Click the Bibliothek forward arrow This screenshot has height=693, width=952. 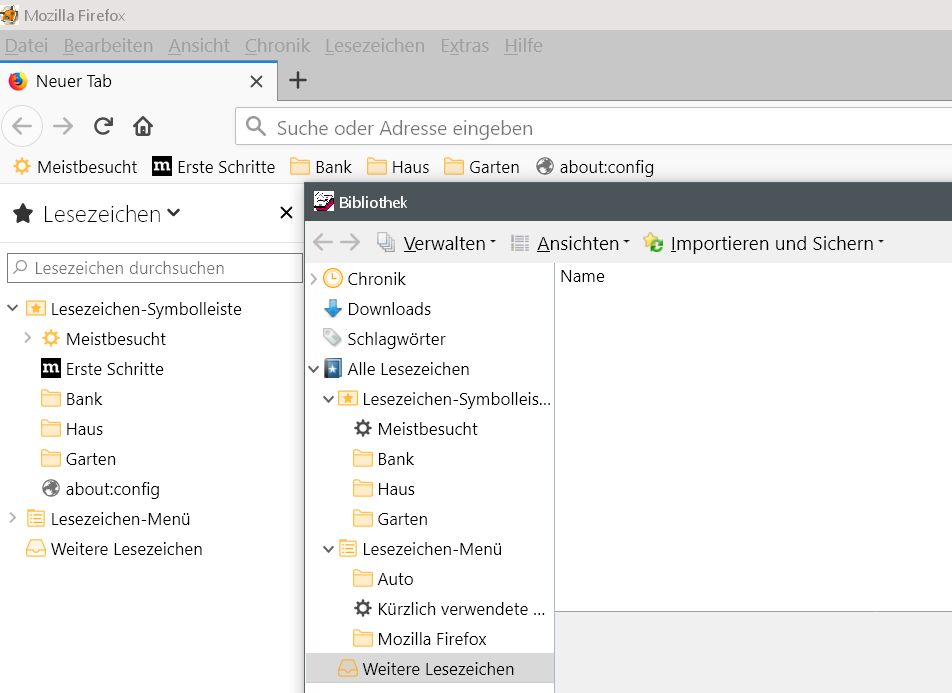(x=350, y=242)
